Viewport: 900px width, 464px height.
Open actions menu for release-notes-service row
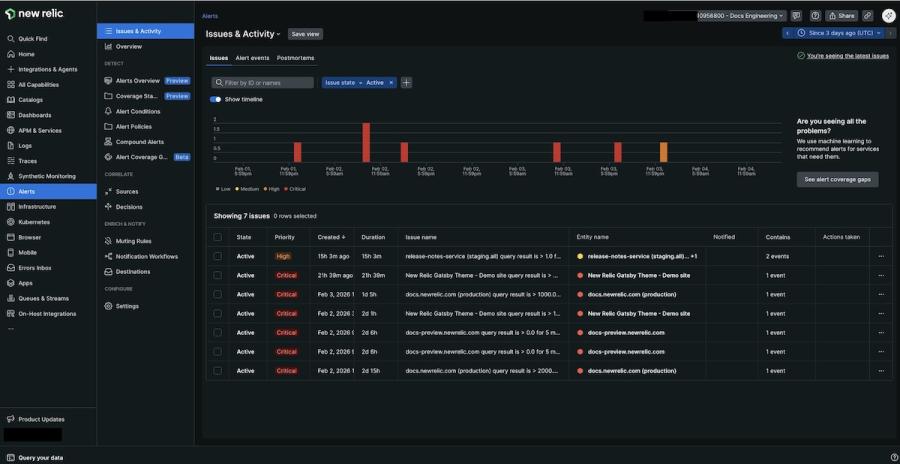coord(881,256)
